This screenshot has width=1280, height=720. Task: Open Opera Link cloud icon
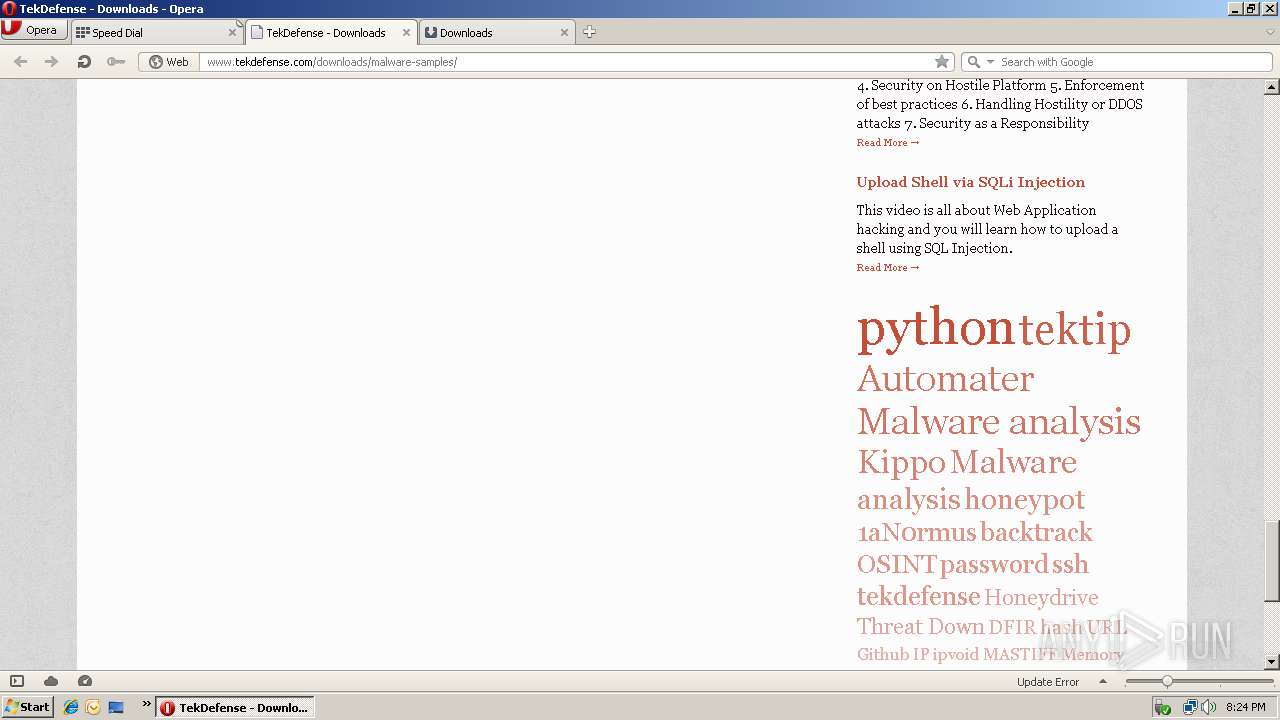pos(51,681)
